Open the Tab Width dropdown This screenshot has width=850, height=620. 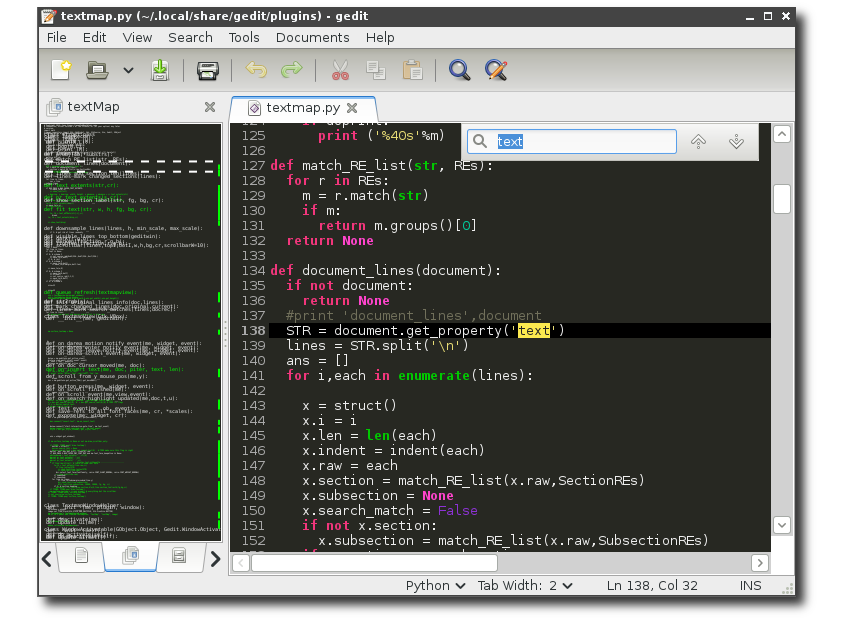(x=524, y=585)
